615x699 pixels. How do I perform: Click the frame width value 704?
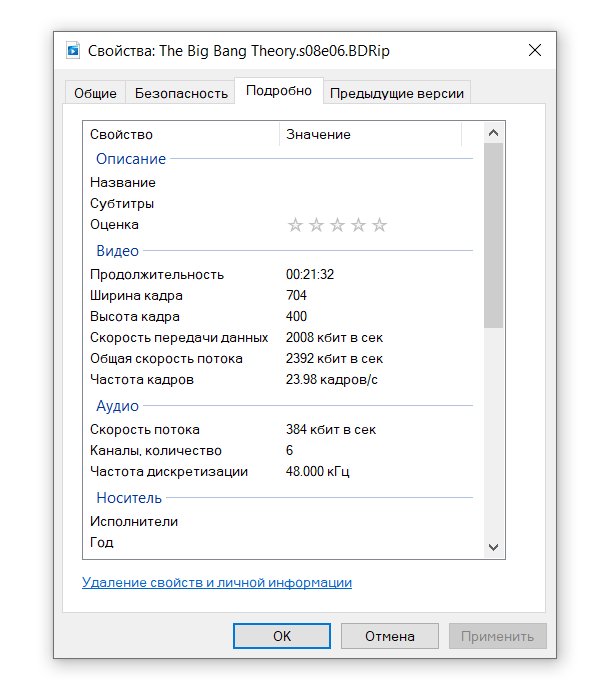pyautogui.click(x=296, y=295)
